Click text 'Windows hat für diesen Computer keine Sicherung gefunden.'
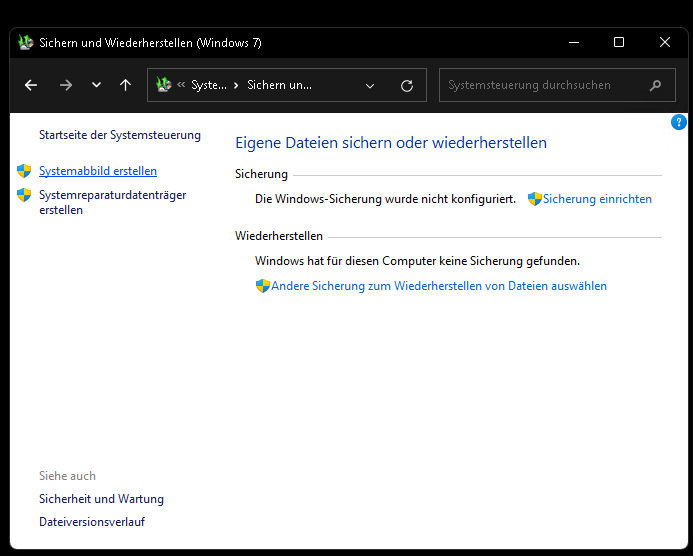Image resolution: width=693 pixels, height=556 pixels. pos(417,261)
